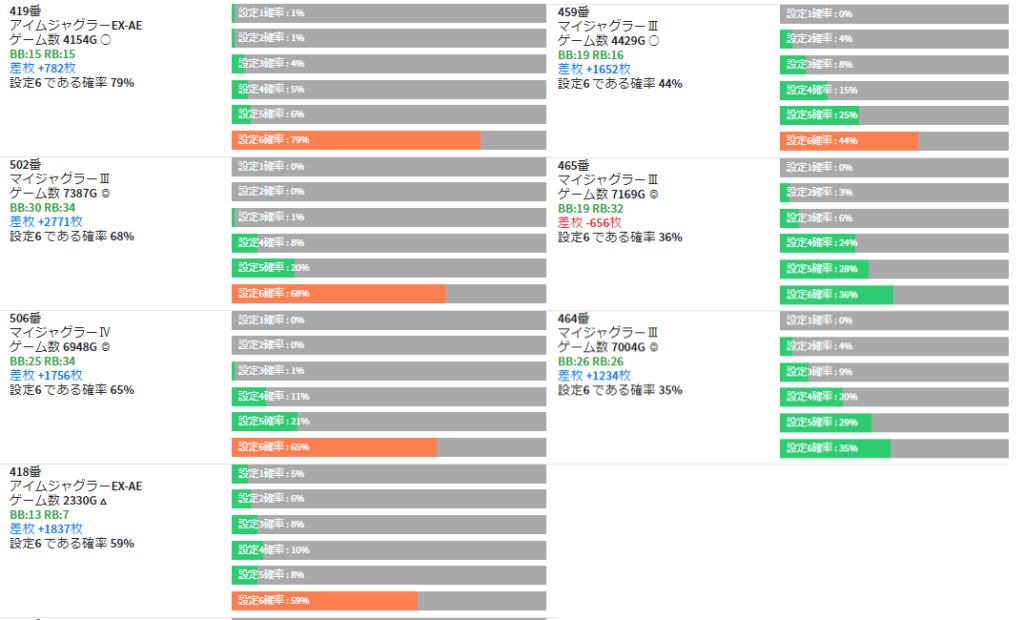Select the 419番 machine heading
Screen dimensions: 1024x620
click(x=25, y=11)
